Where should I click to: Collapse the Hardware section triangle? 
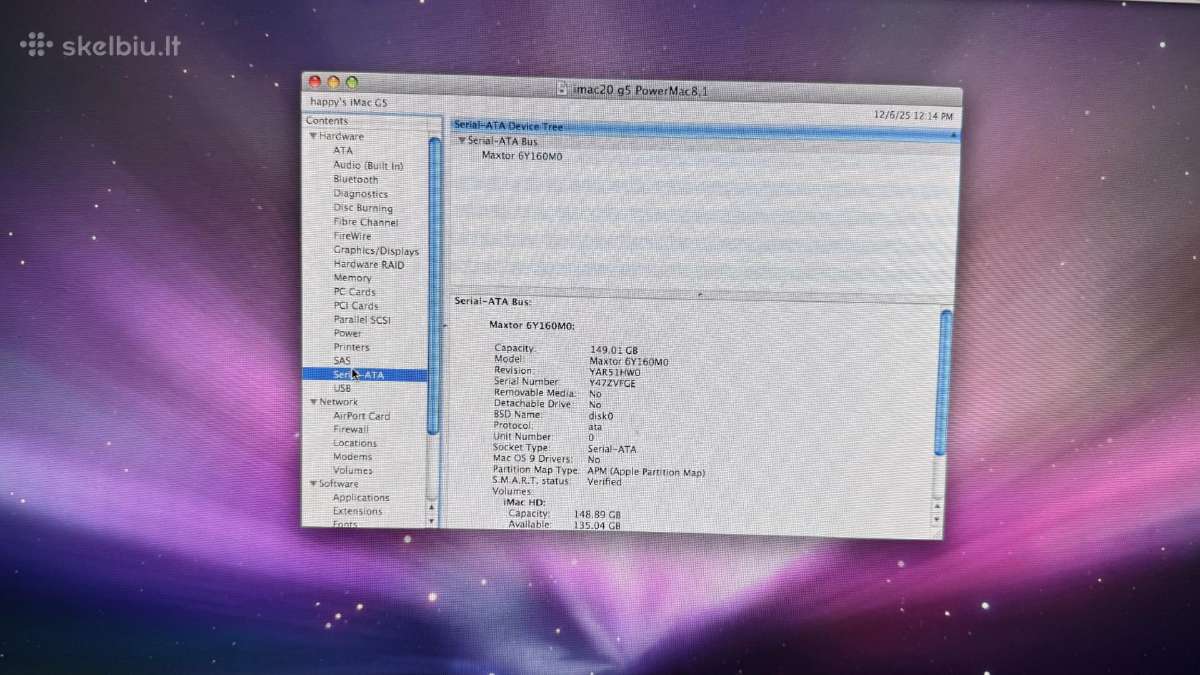point(313,136)
